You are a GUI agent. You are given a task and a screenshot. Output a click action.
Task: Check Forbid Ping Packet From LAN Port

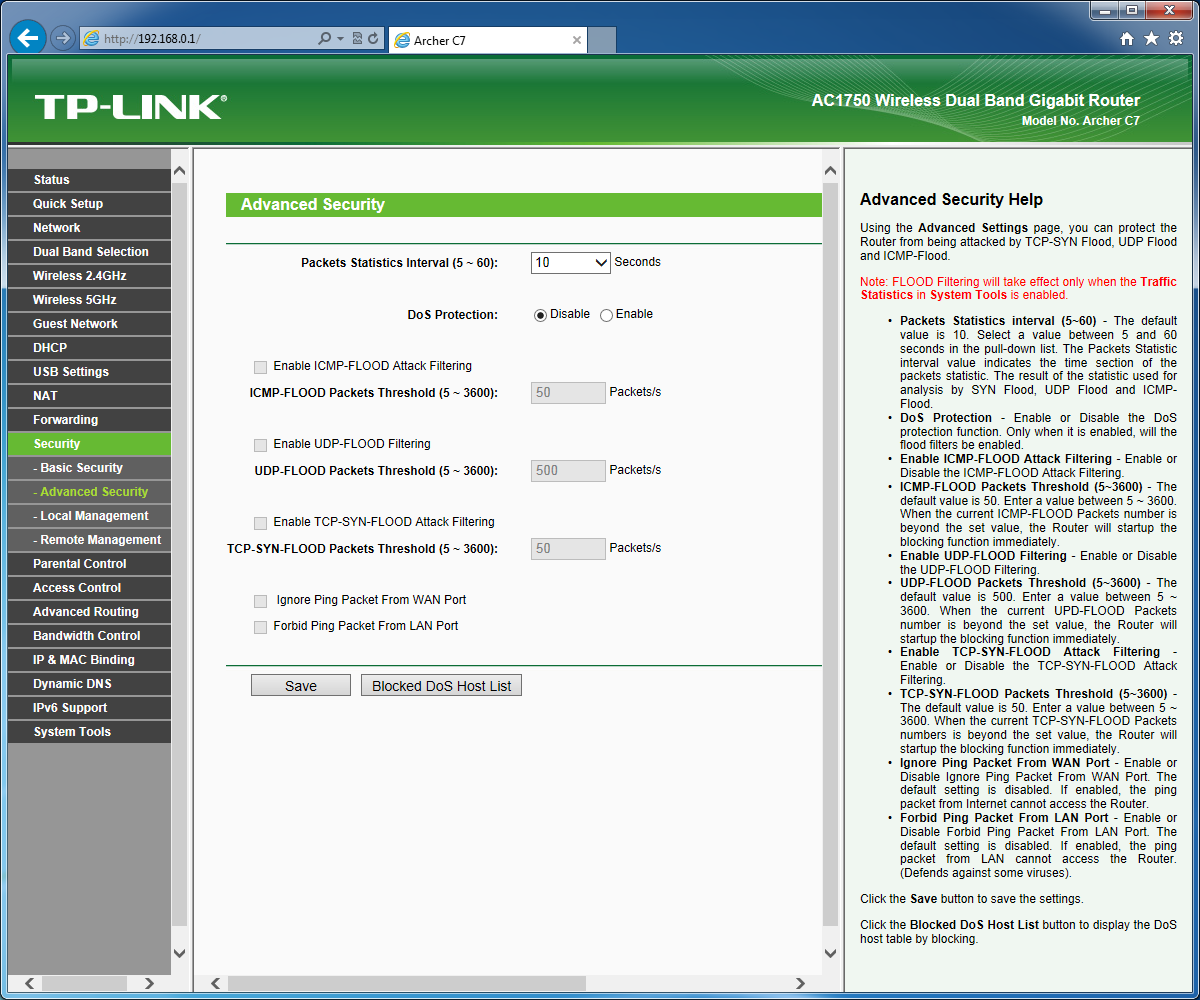[260, 627]
